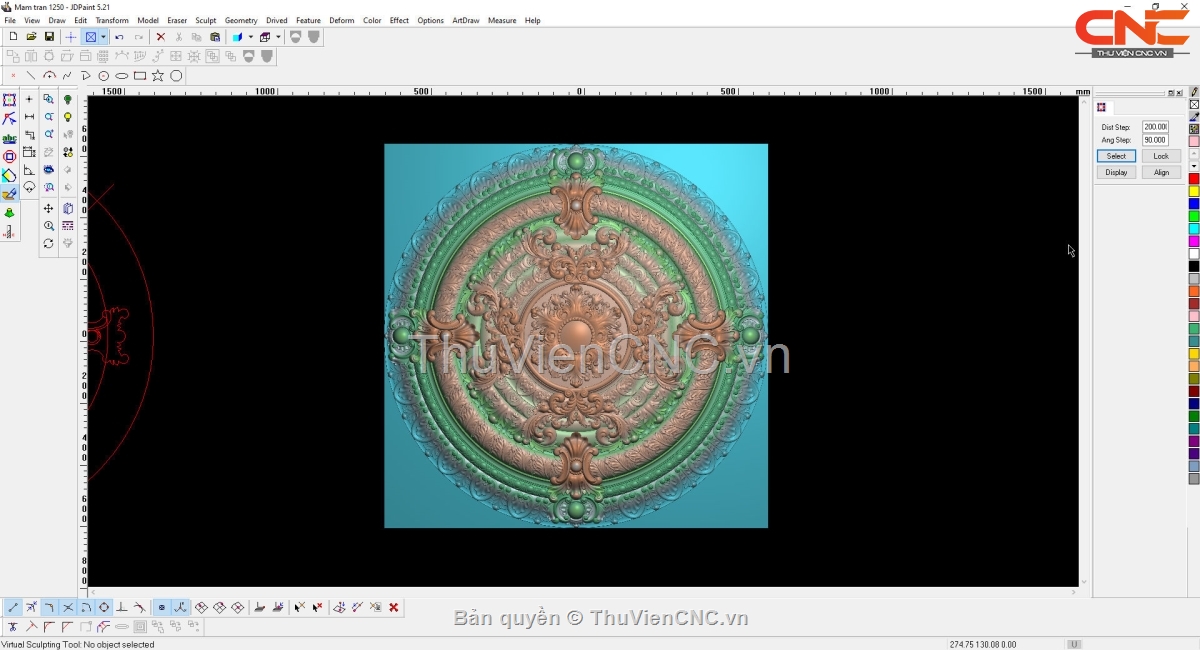Click the yellow light bulb icon
Image resolution: width=1200 pixels, height=650 pixels.
[68, 117]
